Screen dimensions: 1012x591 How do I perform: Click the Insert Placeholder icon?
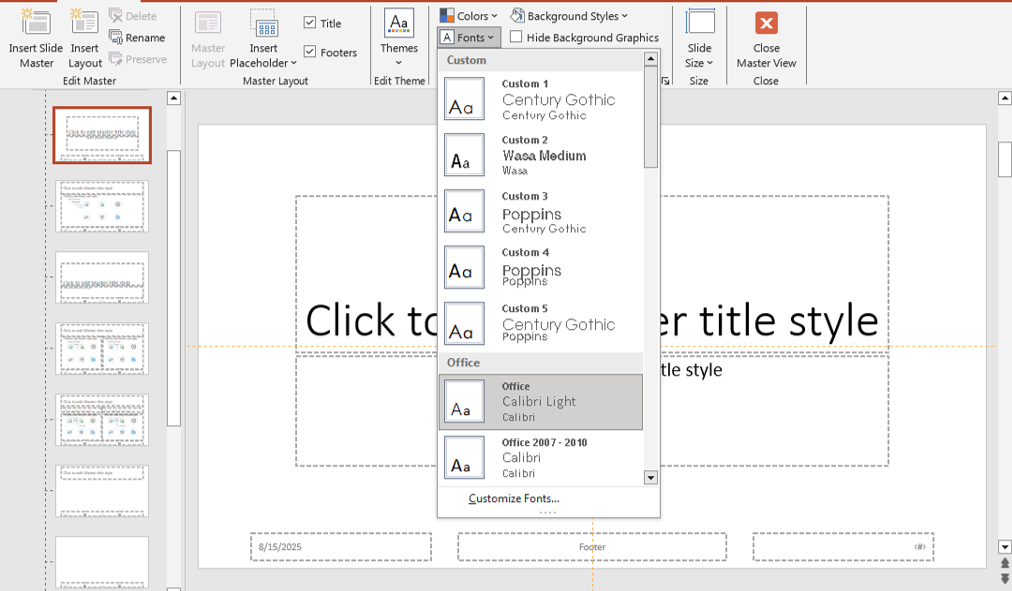click(x=264, y=26)
